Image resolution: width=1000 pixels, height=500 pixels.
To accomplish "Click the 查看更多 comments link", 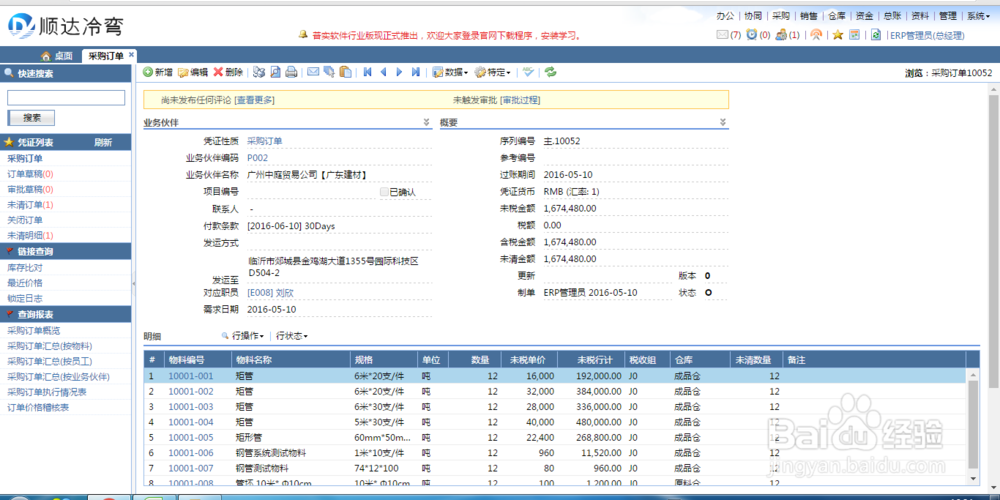I will pyautogui.click(x=254, y=100).
